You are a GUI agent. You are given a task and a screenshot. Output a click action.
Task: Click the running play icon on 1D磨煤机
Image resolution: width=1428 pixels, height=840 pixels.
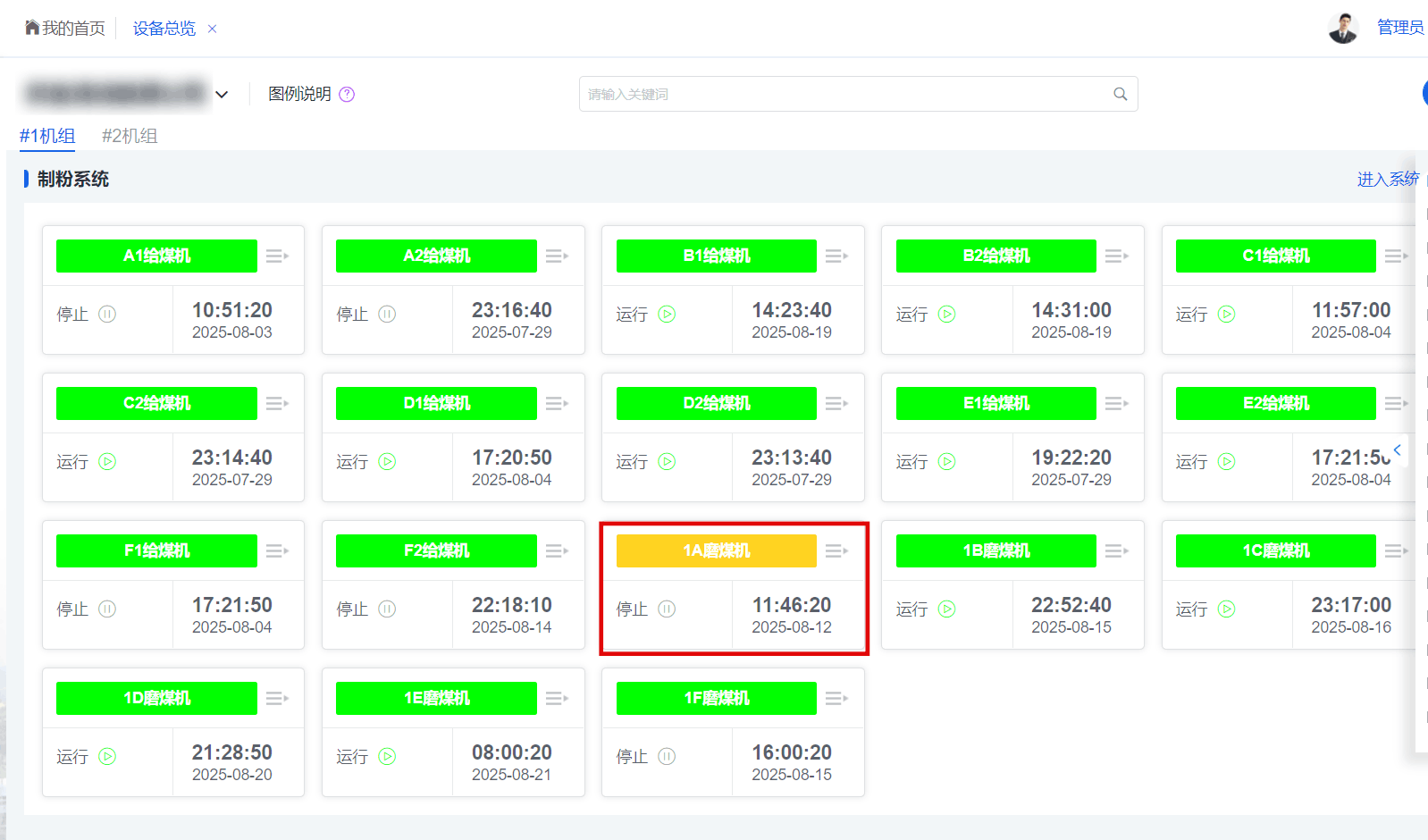click(107, 757)
